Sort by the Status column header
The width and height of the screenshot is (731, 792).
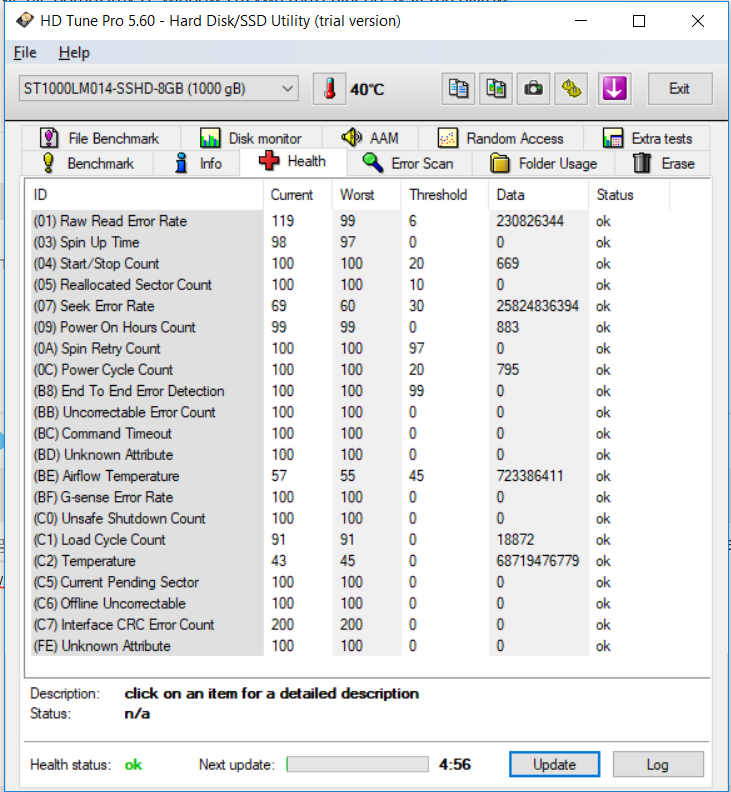point(629,195)
